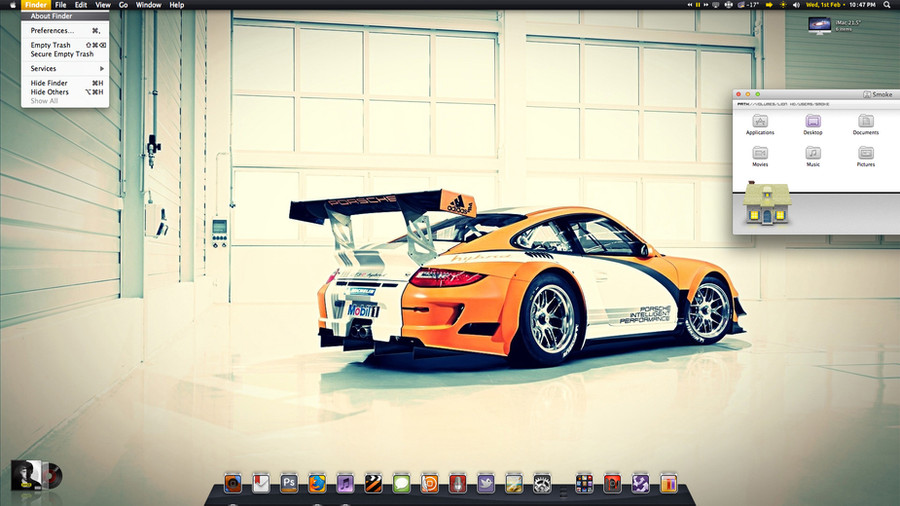Launch the red headphones dock app
The image size is (900, 506).
612,484
